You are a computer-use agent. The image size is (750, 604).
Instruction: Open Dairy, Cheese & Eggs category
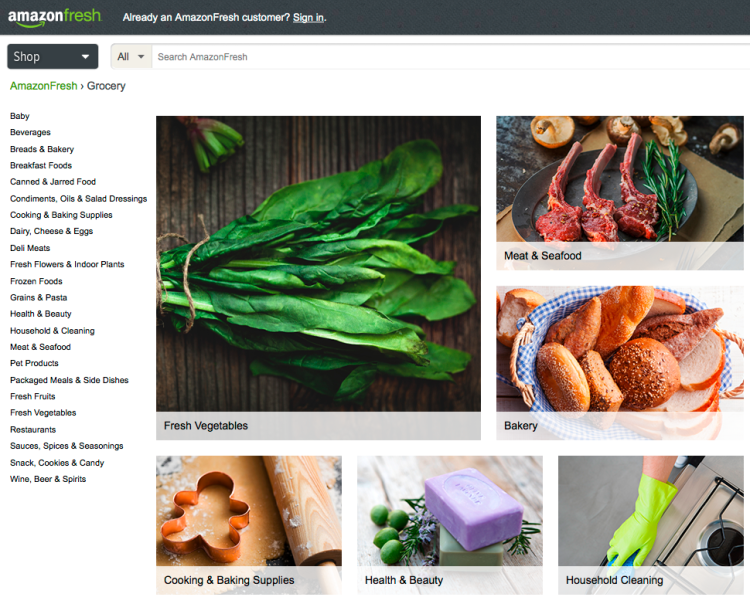[x=51, y=231]
